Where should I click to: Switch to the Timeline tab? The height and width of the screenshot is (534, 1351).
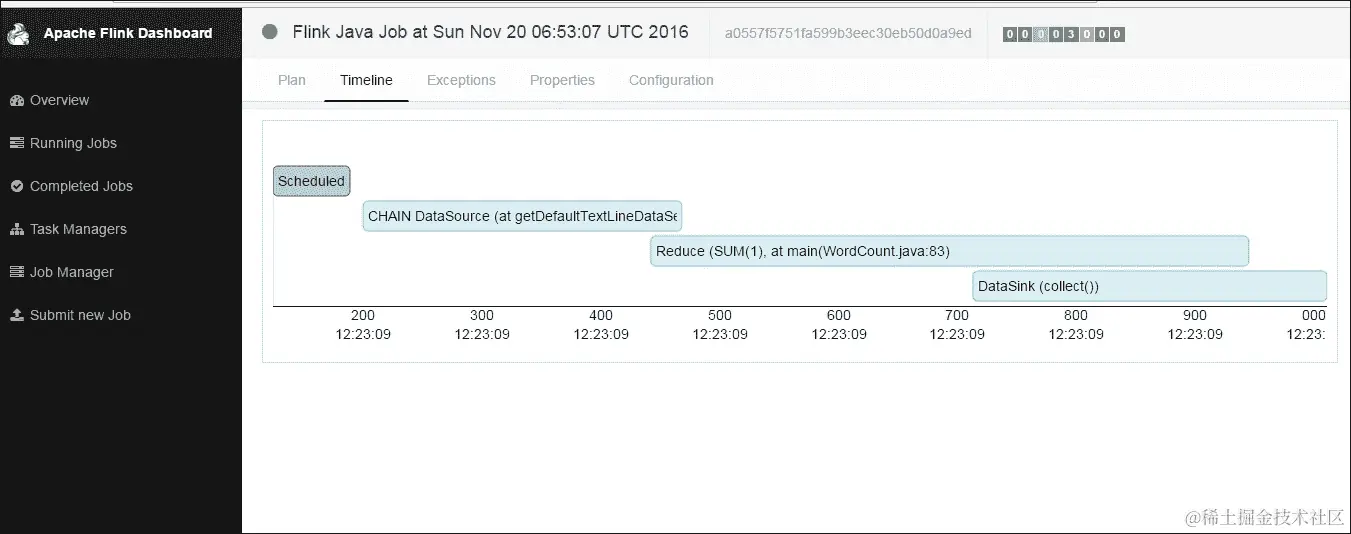[366, 80]
